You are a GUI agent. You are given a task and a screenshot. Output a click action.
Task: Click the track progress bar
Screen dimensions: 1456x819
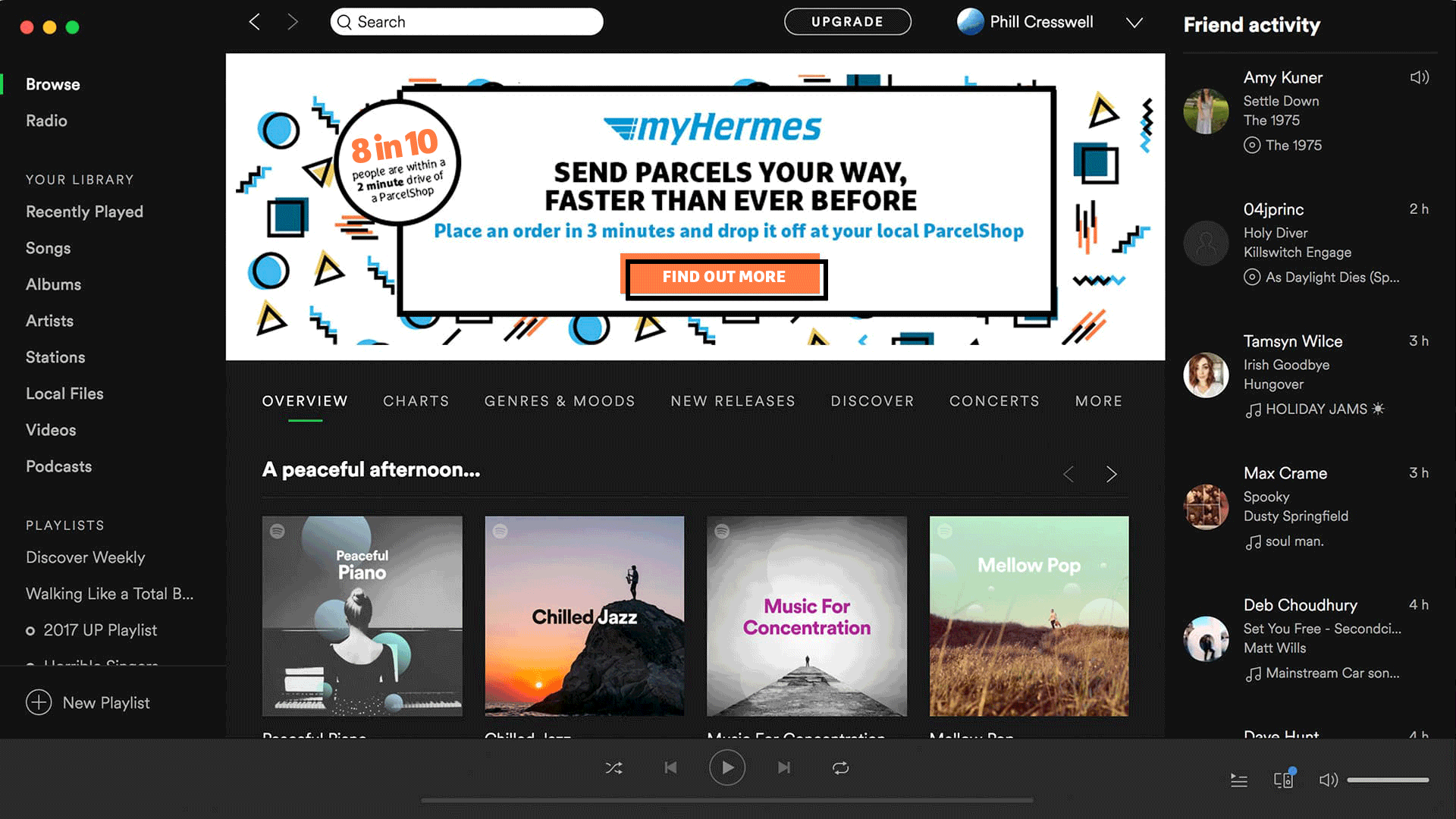coord(726,799)
